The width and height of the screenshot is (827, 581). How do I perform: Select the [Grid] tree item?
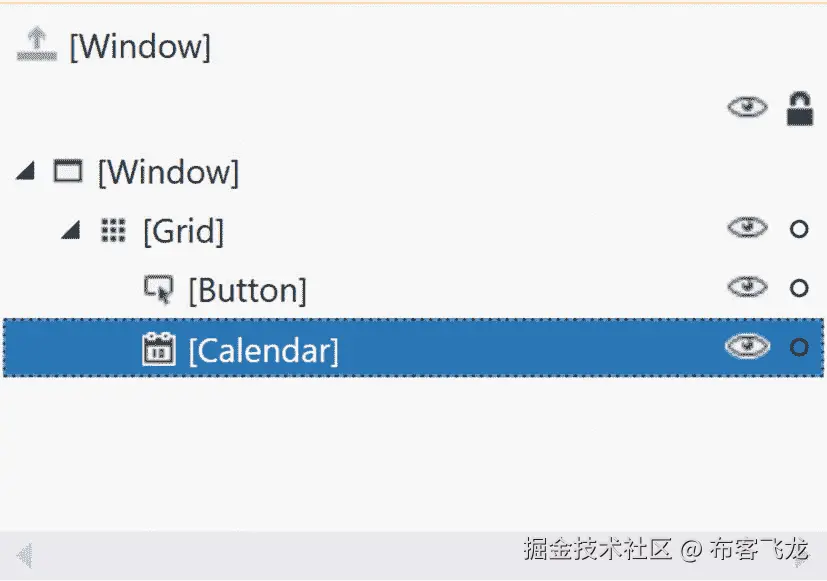click(x=183, y=232)
